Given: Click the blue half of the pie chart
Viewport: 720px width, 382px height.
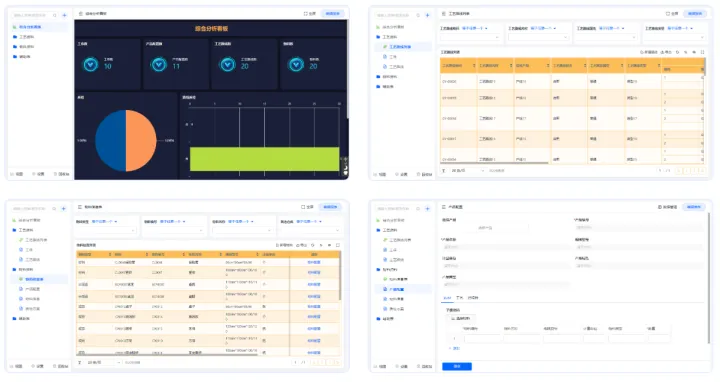Looking at the screenshot, I should coord(110,140).
